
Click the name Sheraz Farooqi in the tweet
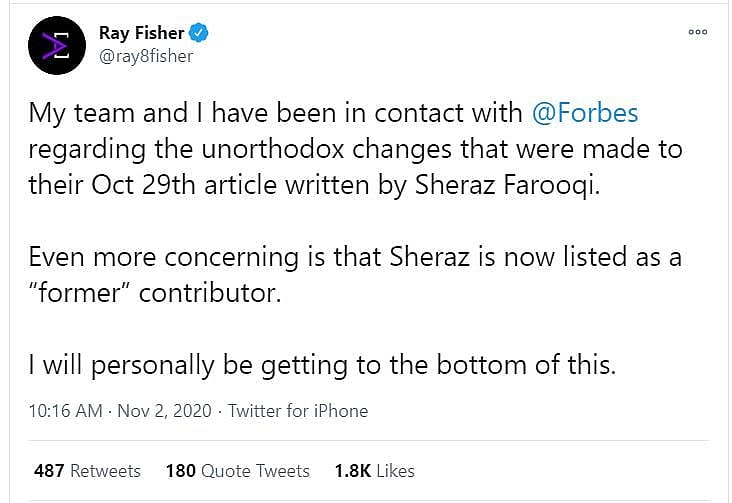tap(539, 186)
